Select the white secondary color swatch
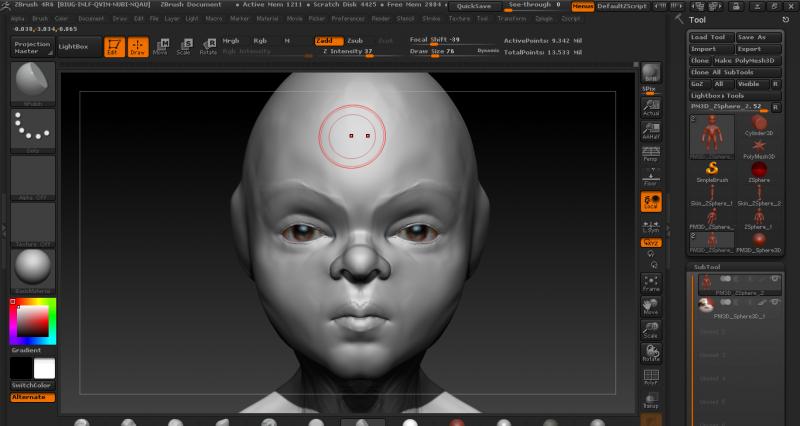 click(x=44, y=368)
